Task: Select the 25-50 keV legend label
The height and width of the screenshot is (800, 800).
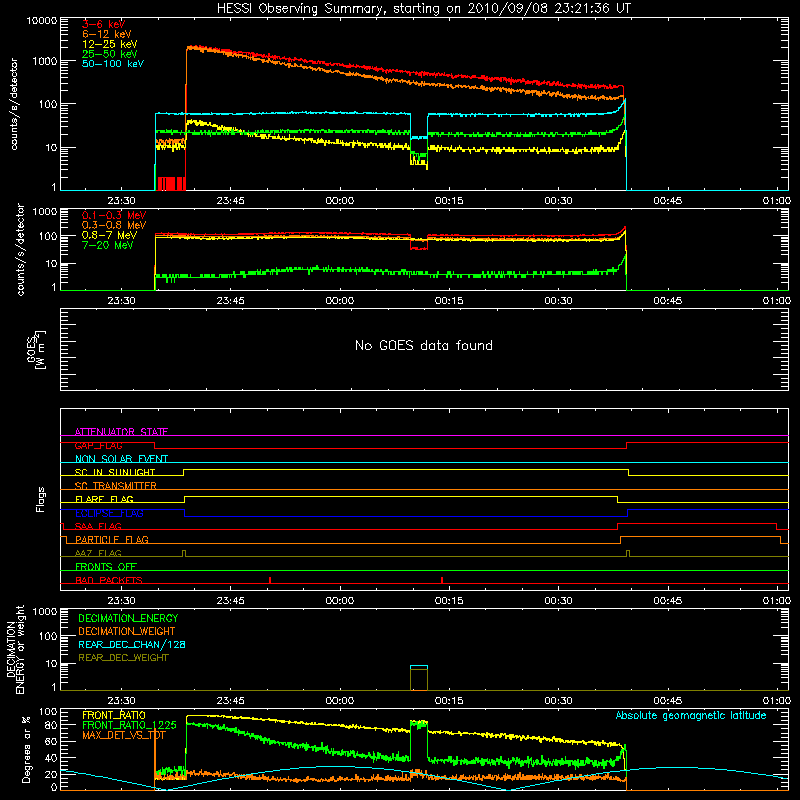Action: click(110, 54)
